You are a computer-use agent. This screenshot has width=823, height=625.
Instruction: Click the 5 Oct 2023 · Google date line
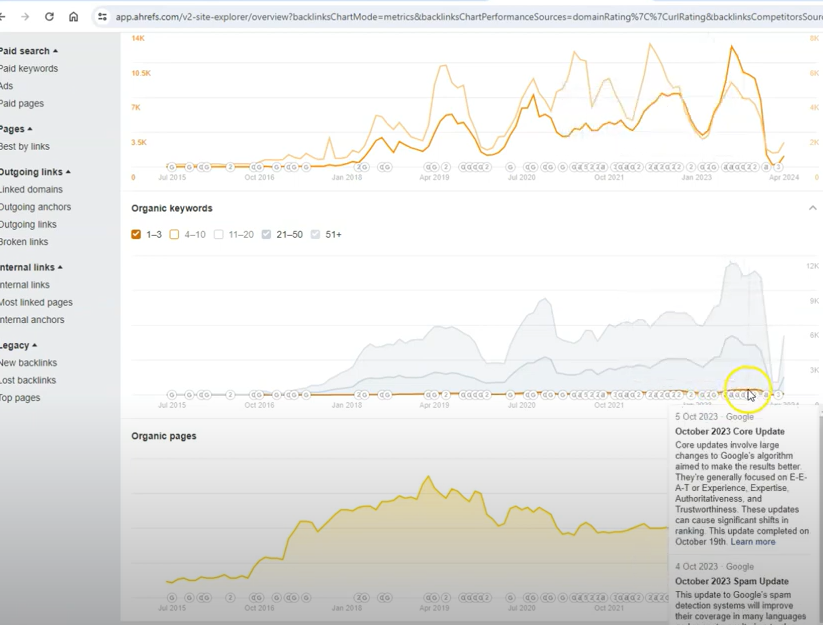coord(714,417)
